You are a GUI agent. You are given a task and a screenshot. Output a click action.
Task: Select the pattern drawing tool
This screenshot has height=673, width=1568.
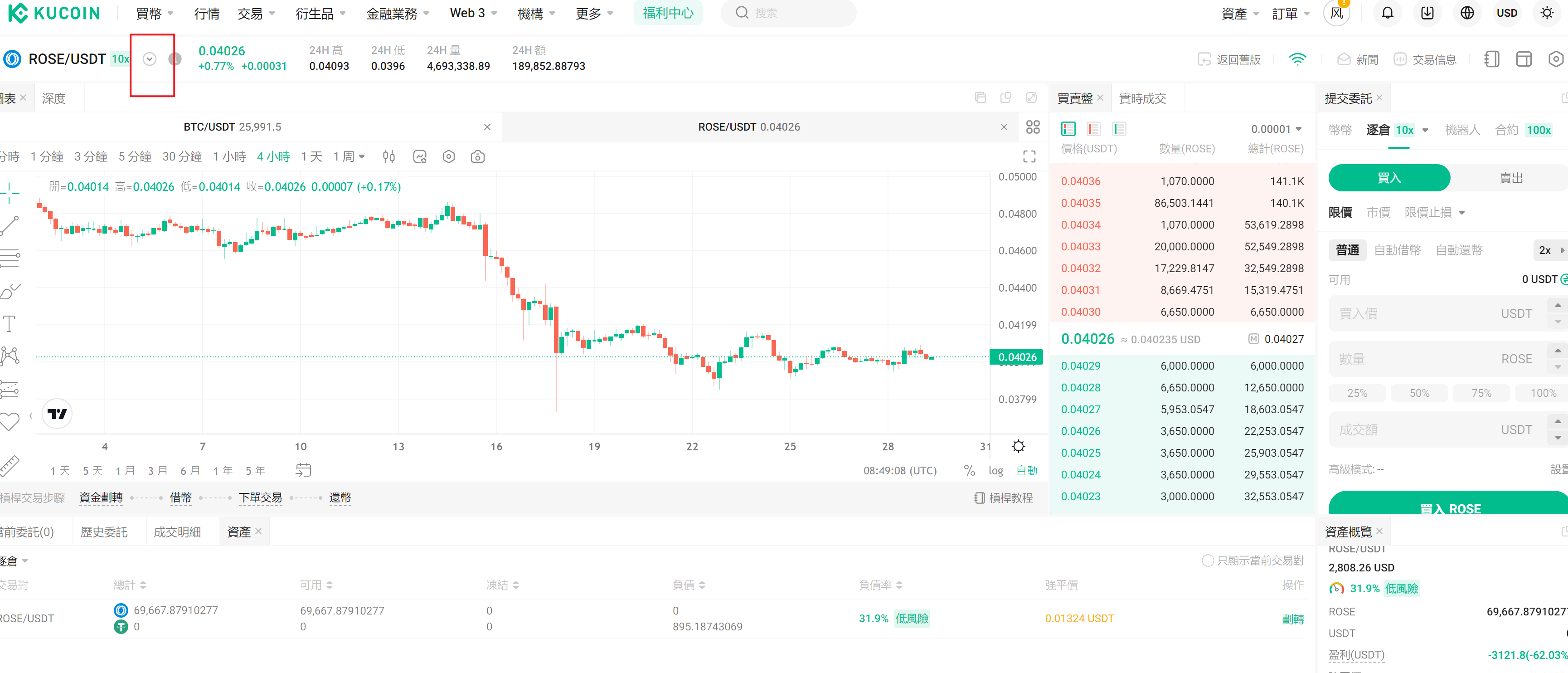pyautogui.click(x=10, y=356)
